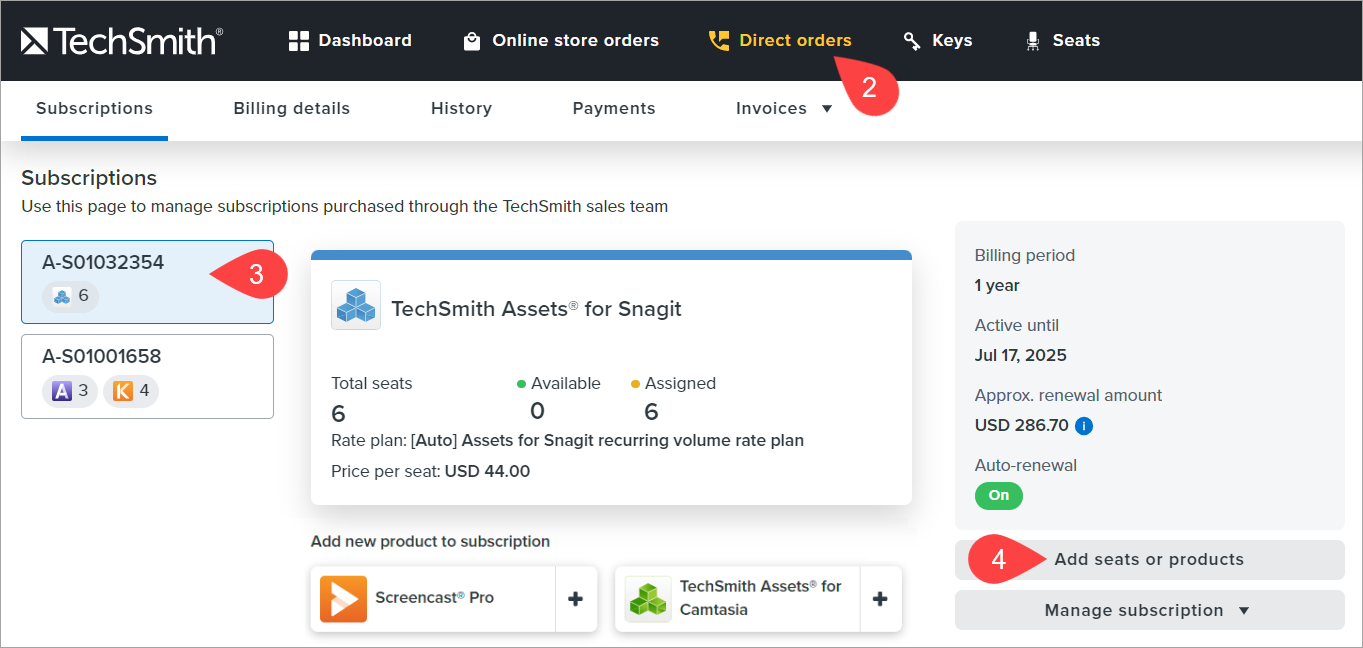Image resolution: width=1363 pixels, height=648 pixels.
Task: Select subscription A-S01032354
Action: (x=147, y=281)
